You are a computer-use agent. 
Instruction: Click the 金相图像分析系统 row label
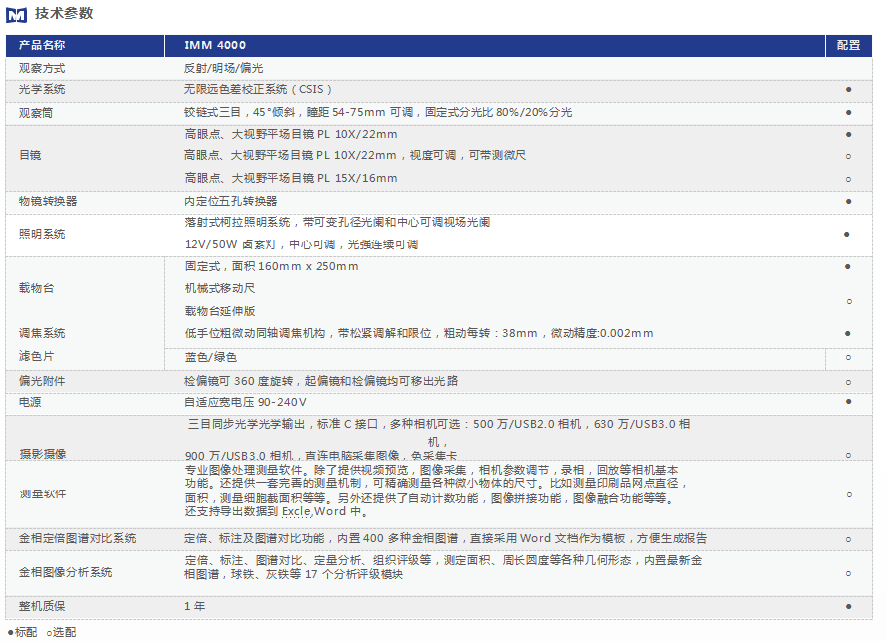pos(66,572)
